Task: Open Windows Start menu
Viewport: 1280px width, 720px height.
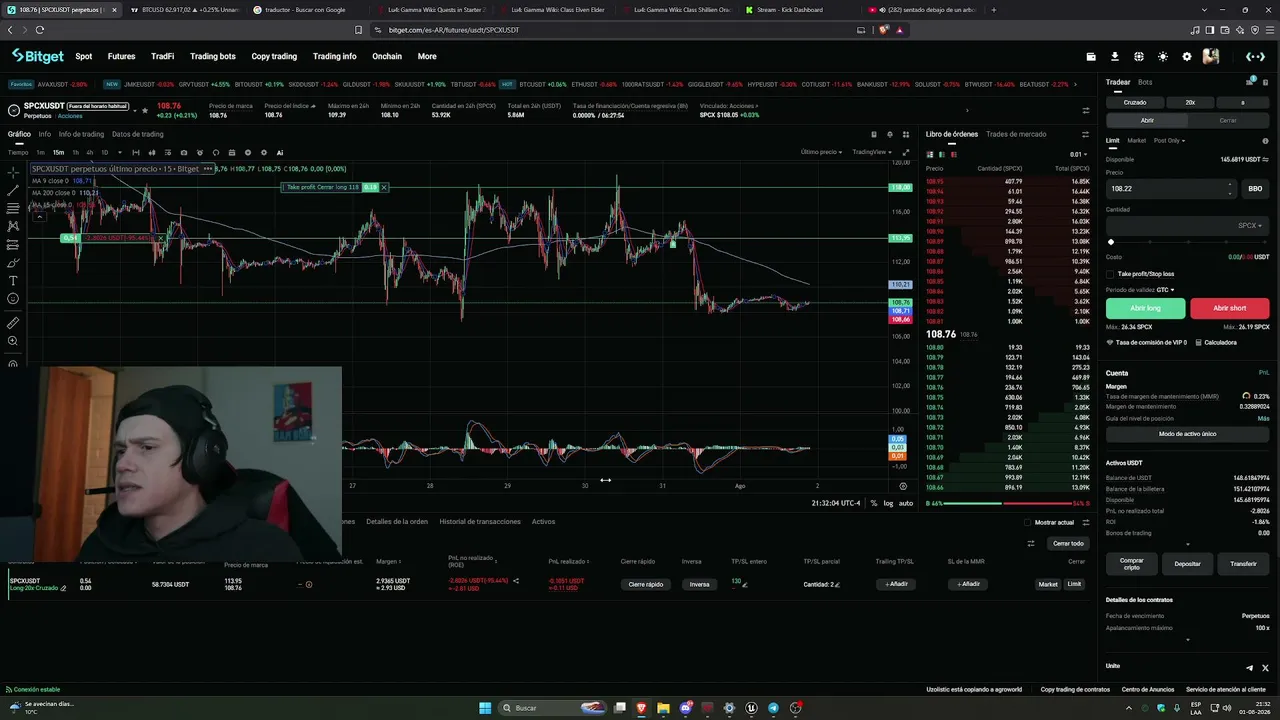Action: coord(485,708)
